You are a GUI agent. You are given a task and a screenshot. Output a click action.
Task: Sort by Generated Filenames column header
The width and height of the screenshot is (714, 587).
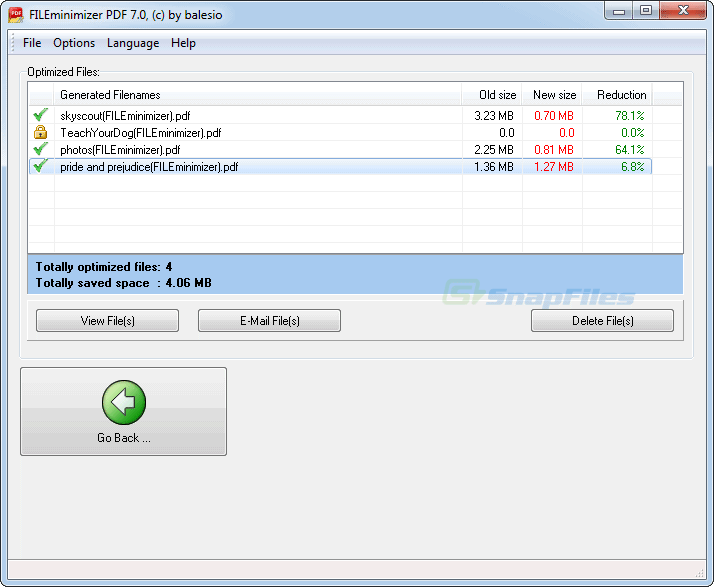(258, 95)
